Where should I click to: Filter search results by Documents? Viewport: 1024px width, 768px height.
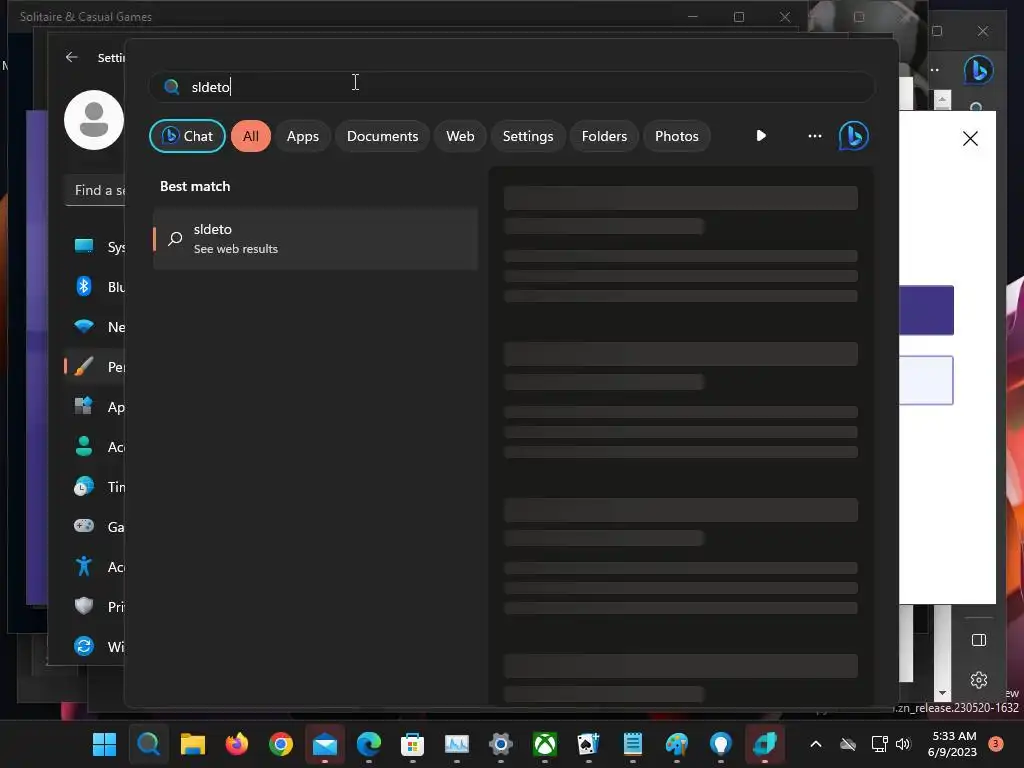[x=382, y=136]
